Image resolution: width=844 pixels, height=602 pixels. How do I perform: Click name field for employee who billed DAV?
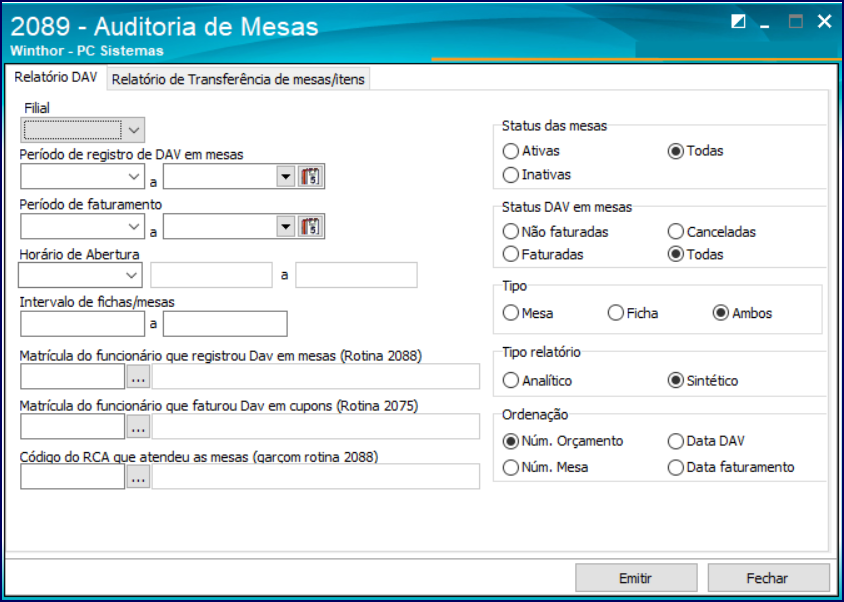tap(316, 426)
